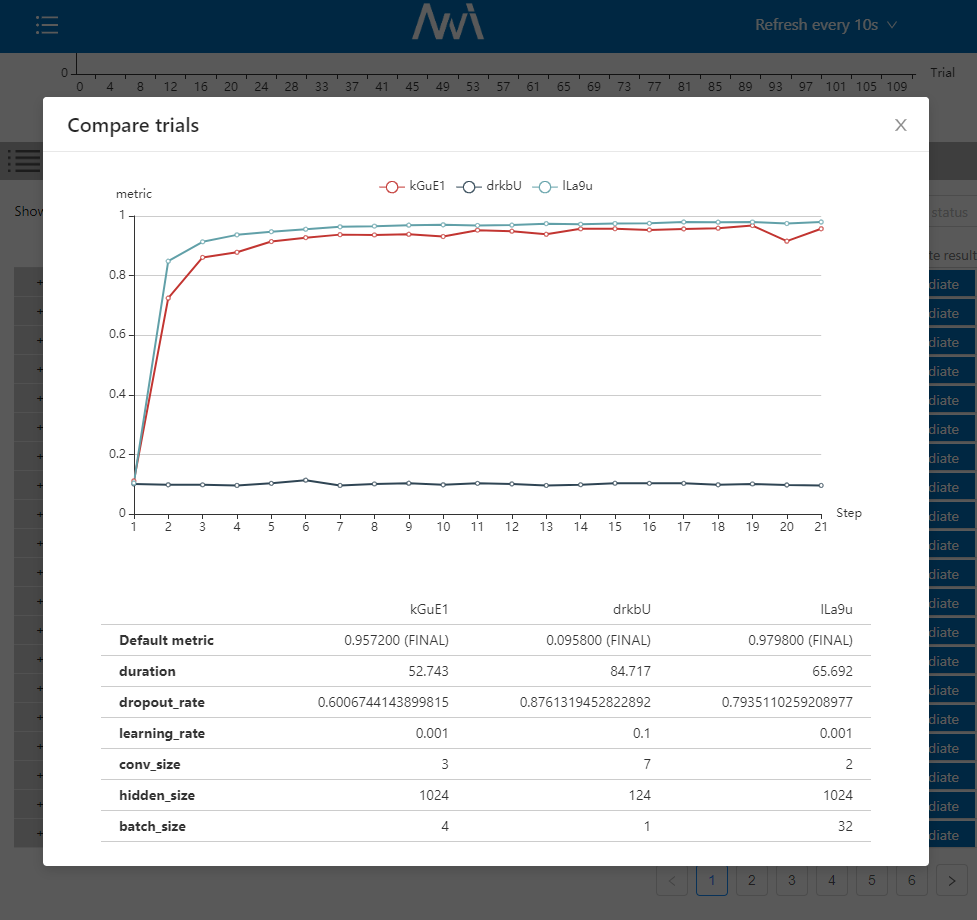Image resolution: width=977 pixels, height=920 pixels.
Task: Select page 5 in the pagination bar
Action: coord(871,880)
